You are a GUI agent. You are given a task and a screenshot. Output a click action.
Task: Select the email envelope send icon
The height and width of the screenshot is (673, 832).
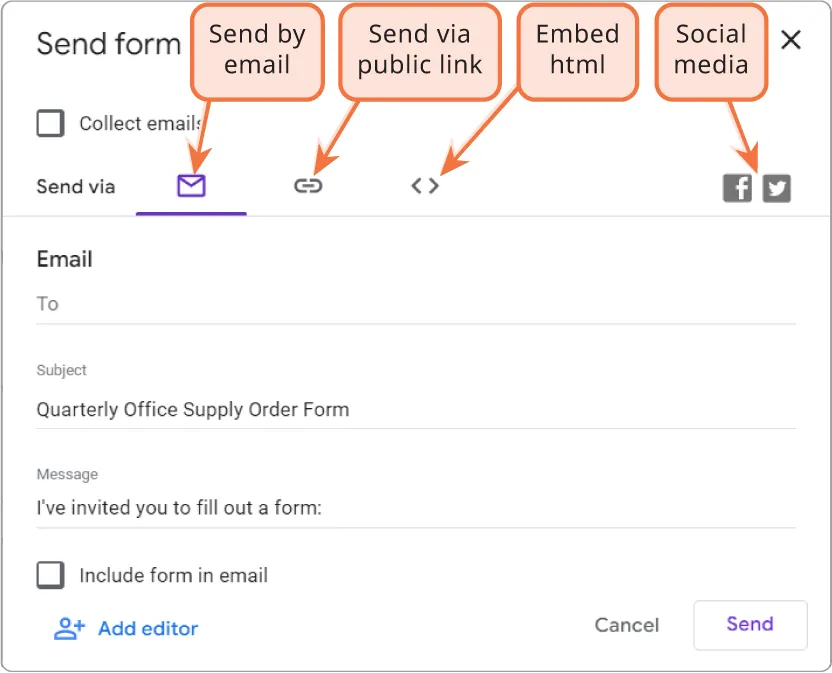click(192, 186)
